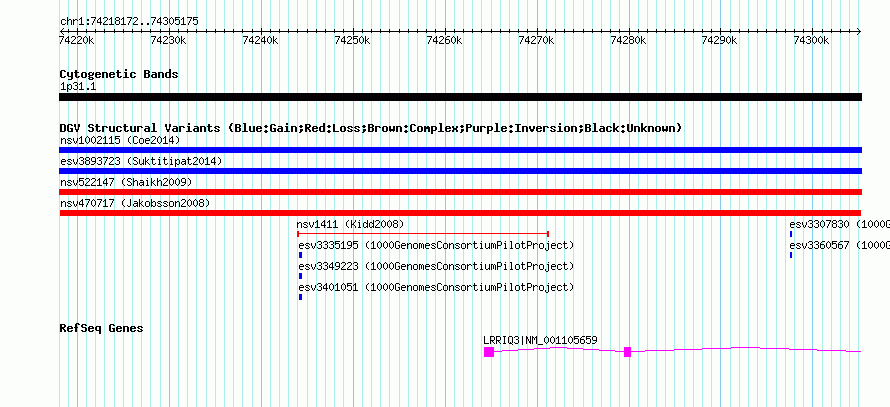Viewport: 890px width, 407px height.
Task: Click the LRRIQ3|NM_001105659 gene label
Action: (540, 340)
